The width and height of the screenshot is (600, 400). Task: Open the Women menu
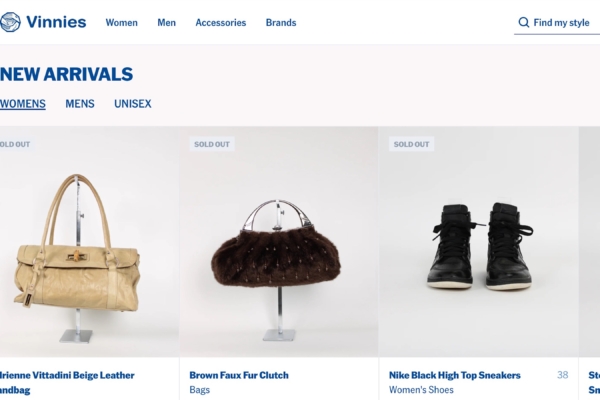122,23
